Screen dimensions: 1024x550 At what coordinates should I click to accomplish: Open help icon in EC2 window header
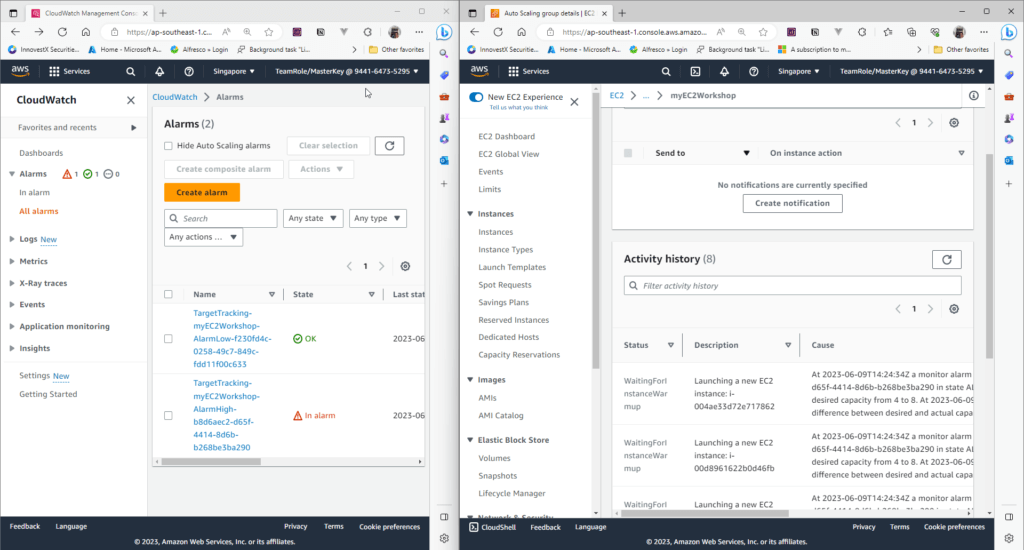pyautogui.click(x=754, y=71)
